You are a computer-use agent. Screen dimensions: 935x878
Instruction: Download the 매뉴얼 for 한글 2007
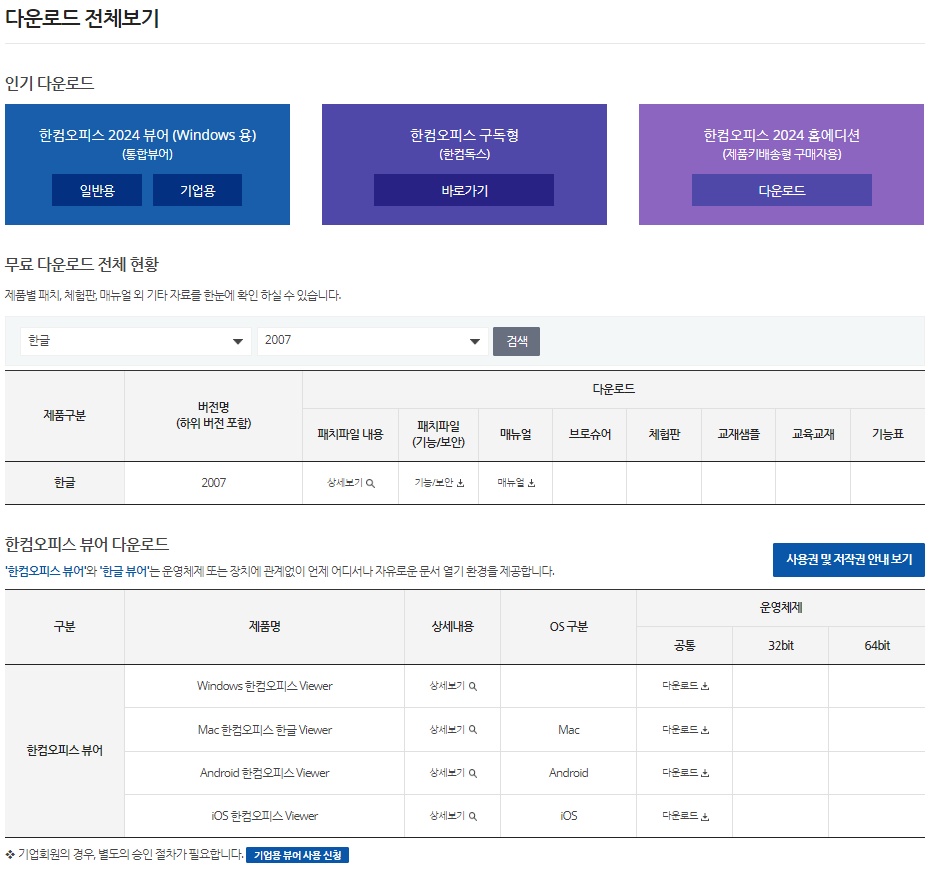tap(516, 483)
